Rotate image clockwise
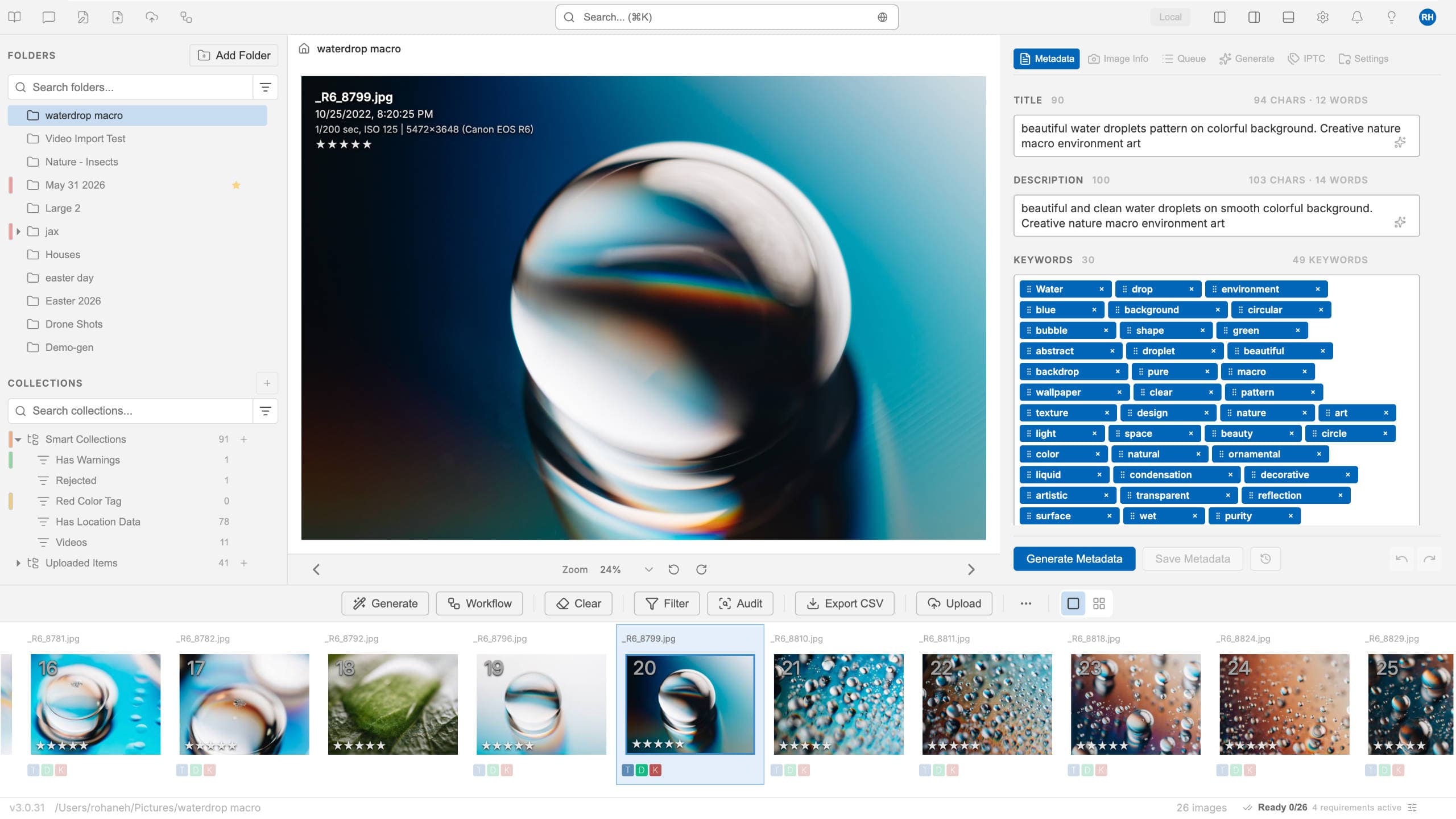The width and height of the screenshot is (1456, 819). click(x=701, y=569)
